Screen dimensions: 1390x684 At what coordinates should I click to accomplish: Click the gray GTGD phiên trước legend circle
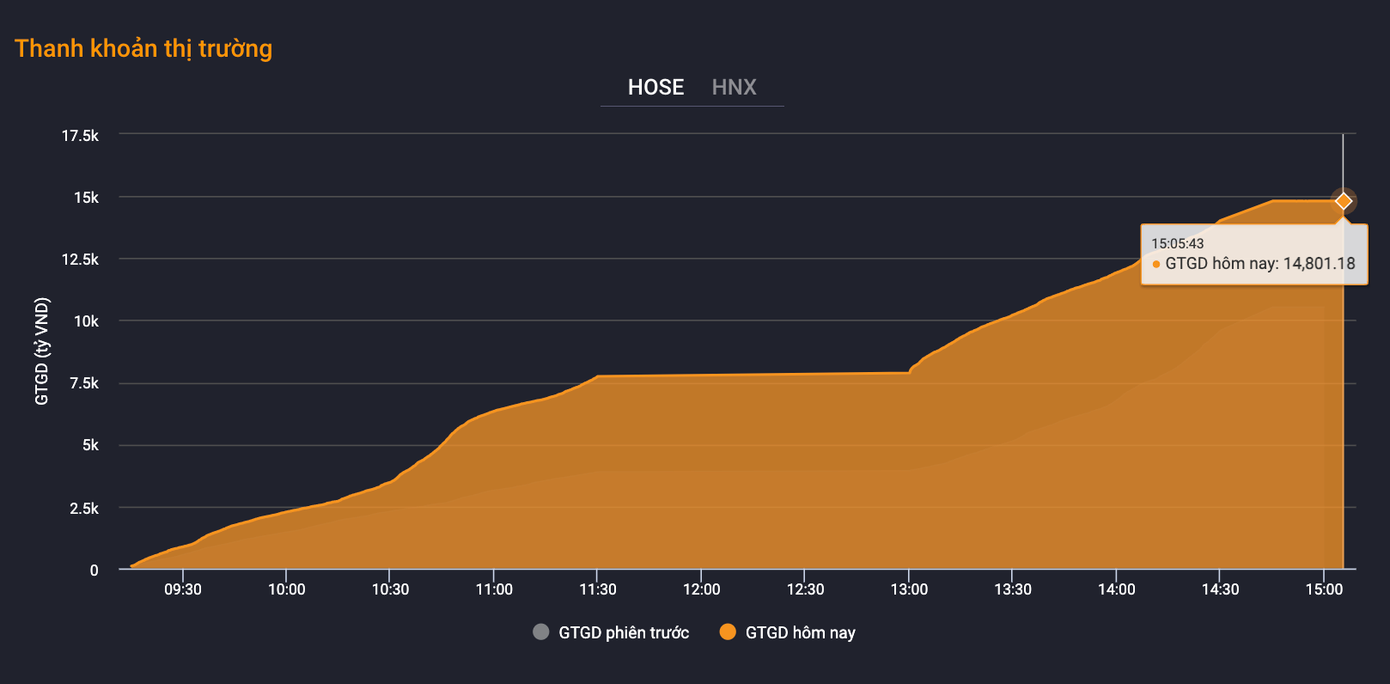coord(541,632)
